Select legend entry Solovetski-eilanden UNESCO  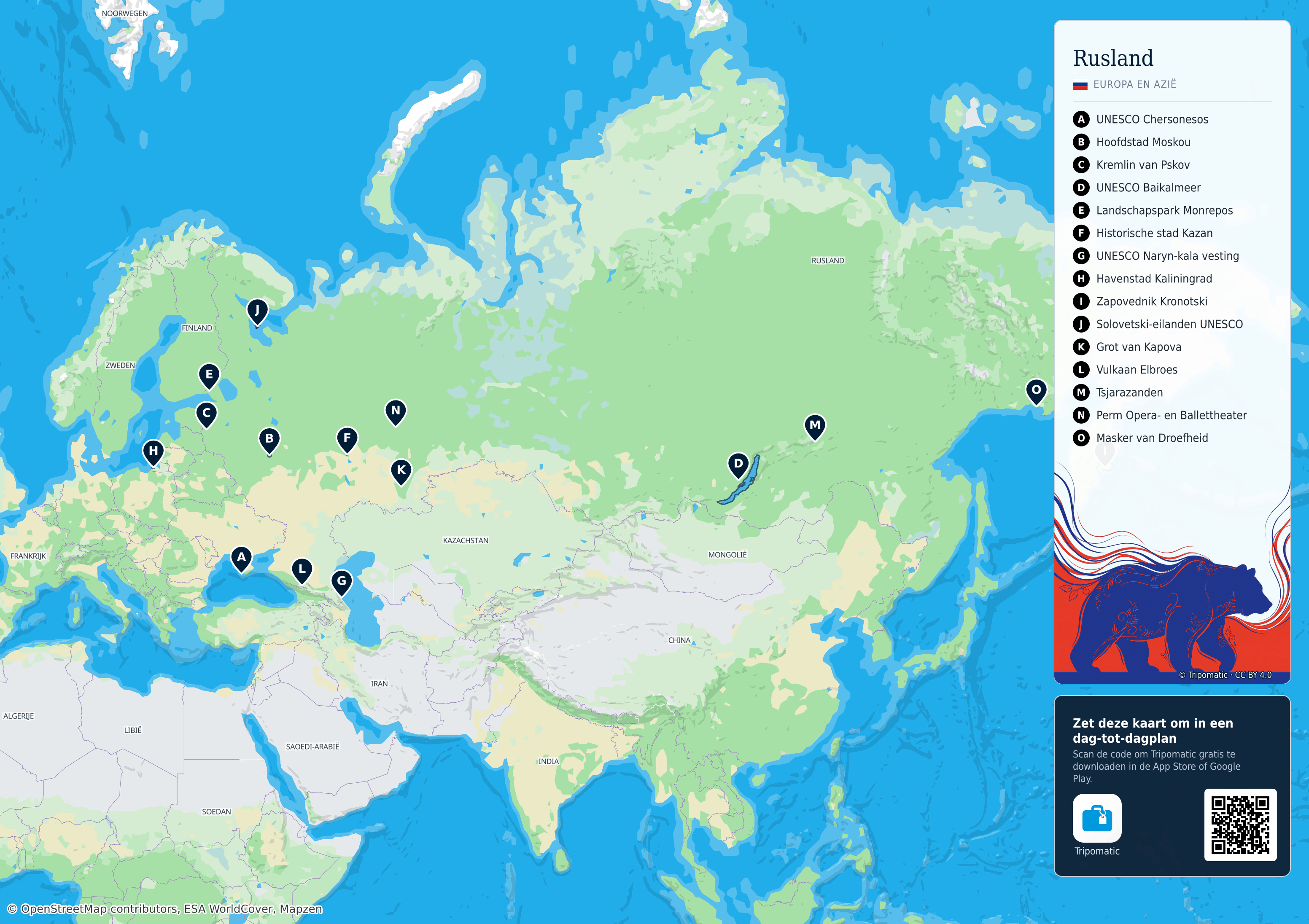pyautogui.click(x=1158, y=324)
